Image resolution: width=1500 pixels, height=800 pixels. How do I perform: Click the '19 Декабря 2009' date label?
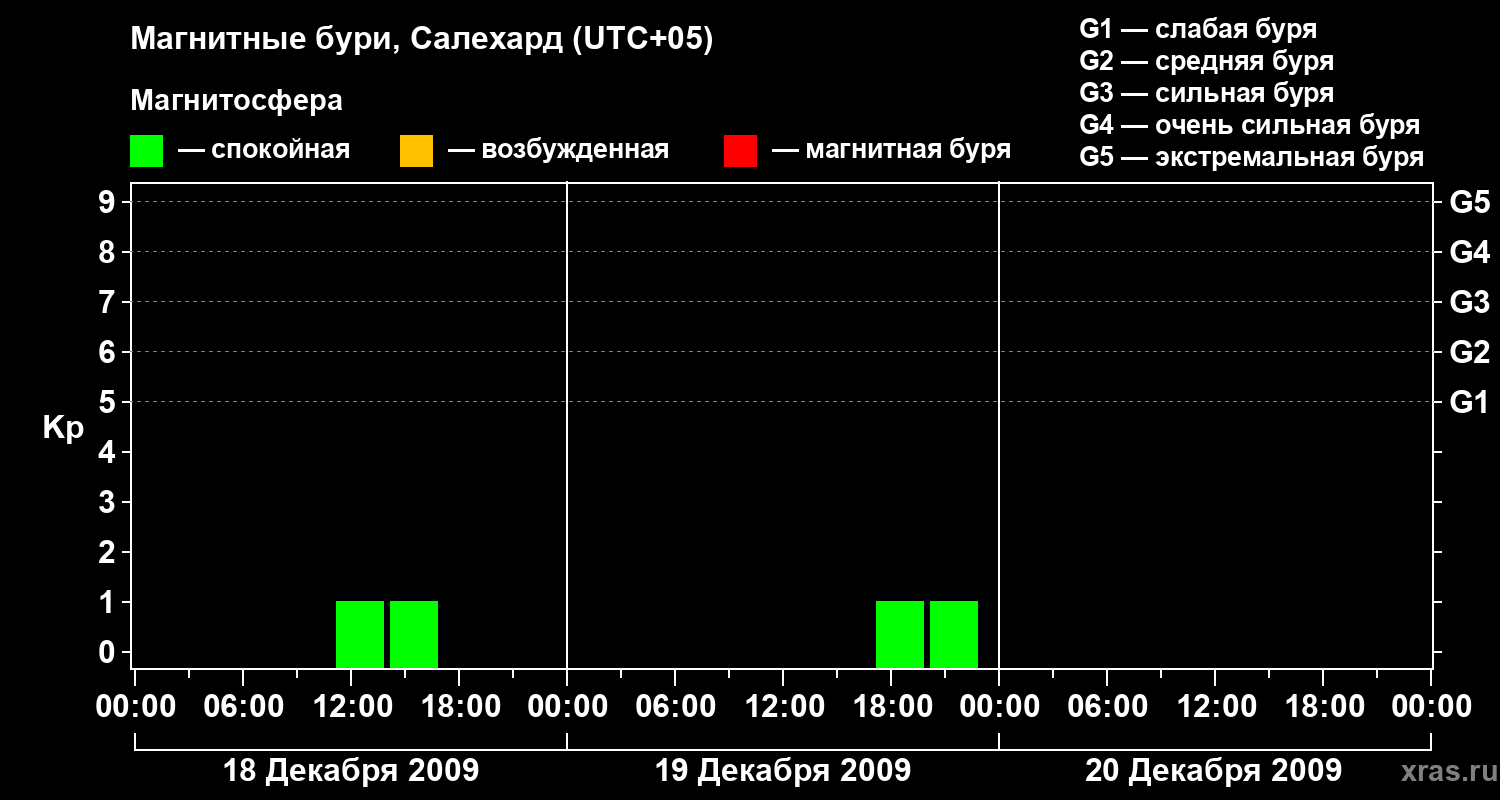pyautogui.click(x=783, y=771)
